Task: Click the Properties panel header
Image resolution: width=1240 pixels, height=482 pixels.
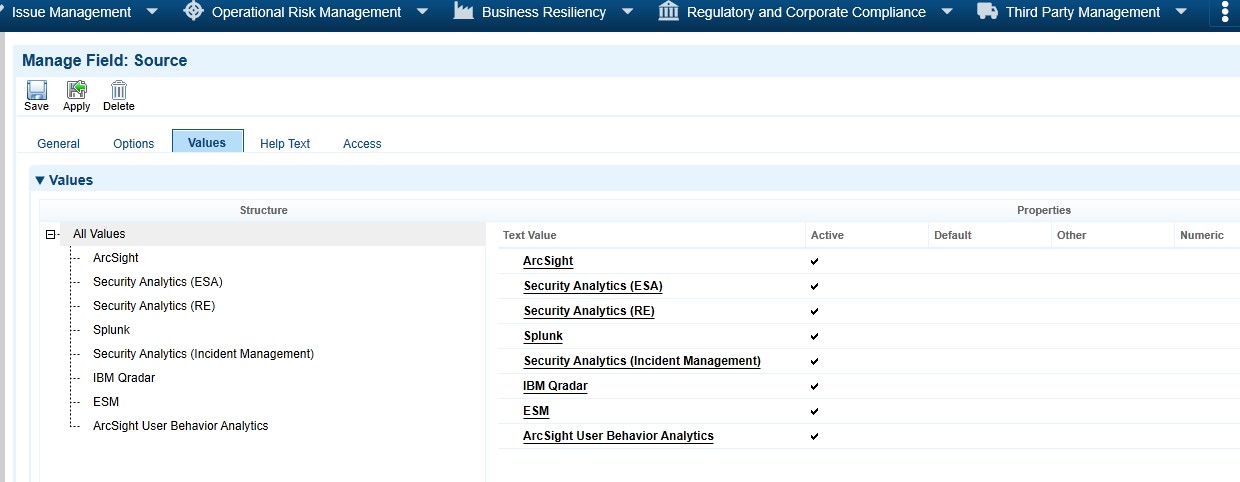Action: (x=1044, y=210)
